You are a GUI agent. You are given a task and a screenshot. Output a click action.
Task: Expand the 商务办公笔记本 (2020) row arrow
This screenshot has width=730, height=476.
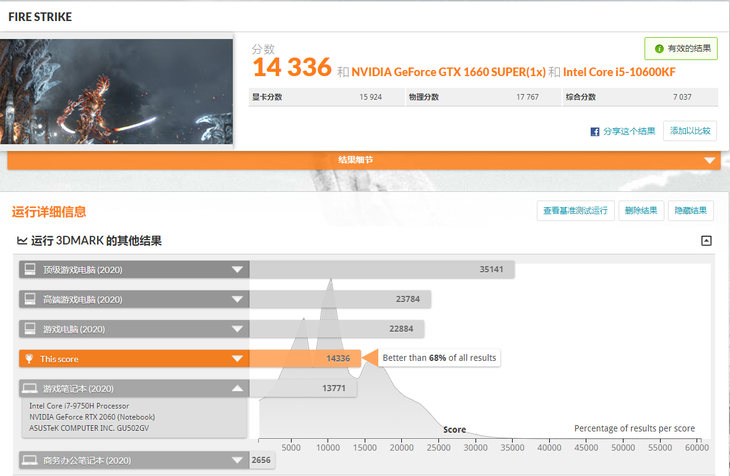pos(237,460)
